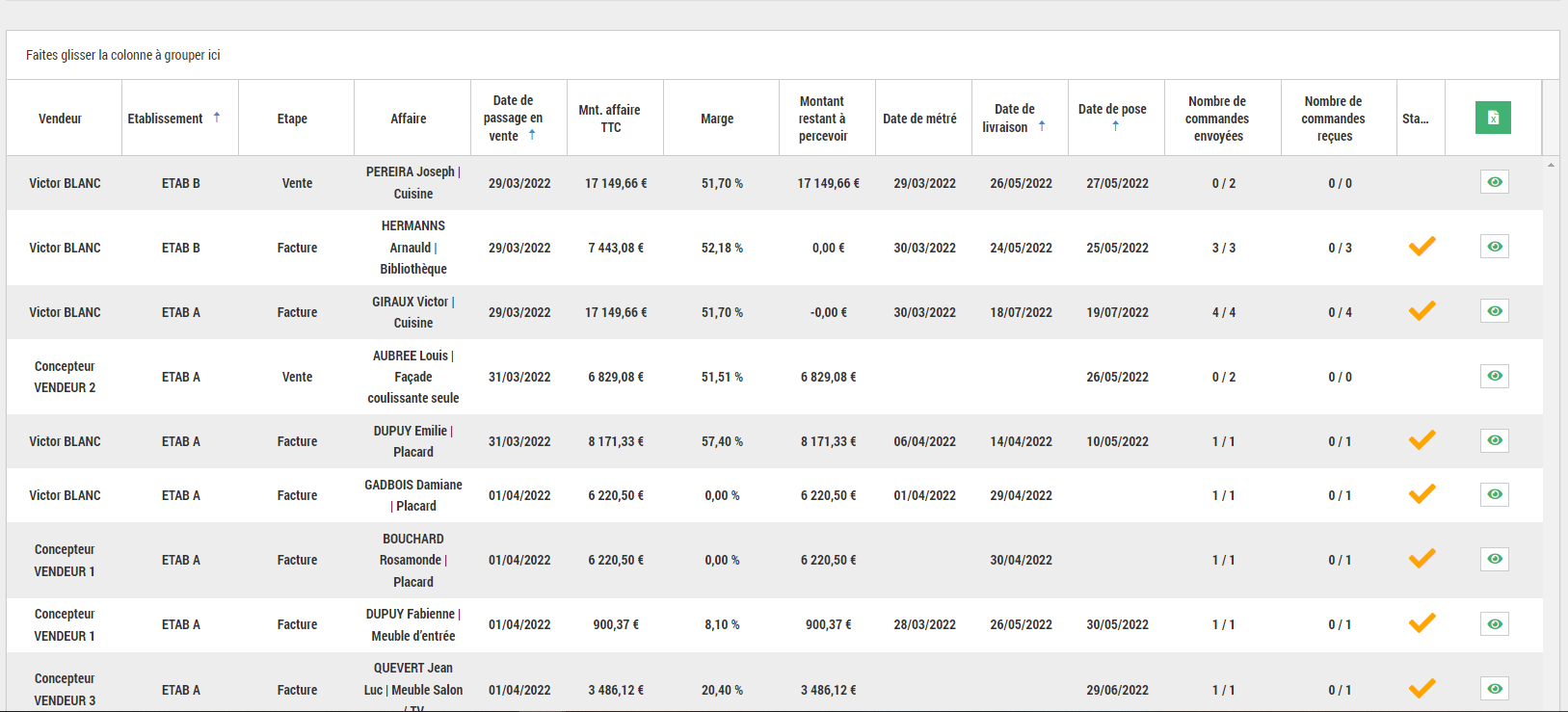The height and width of the screenshot is (712, 1568).
Task: Sort by Date de livraison column
Action: point(1015,119)
